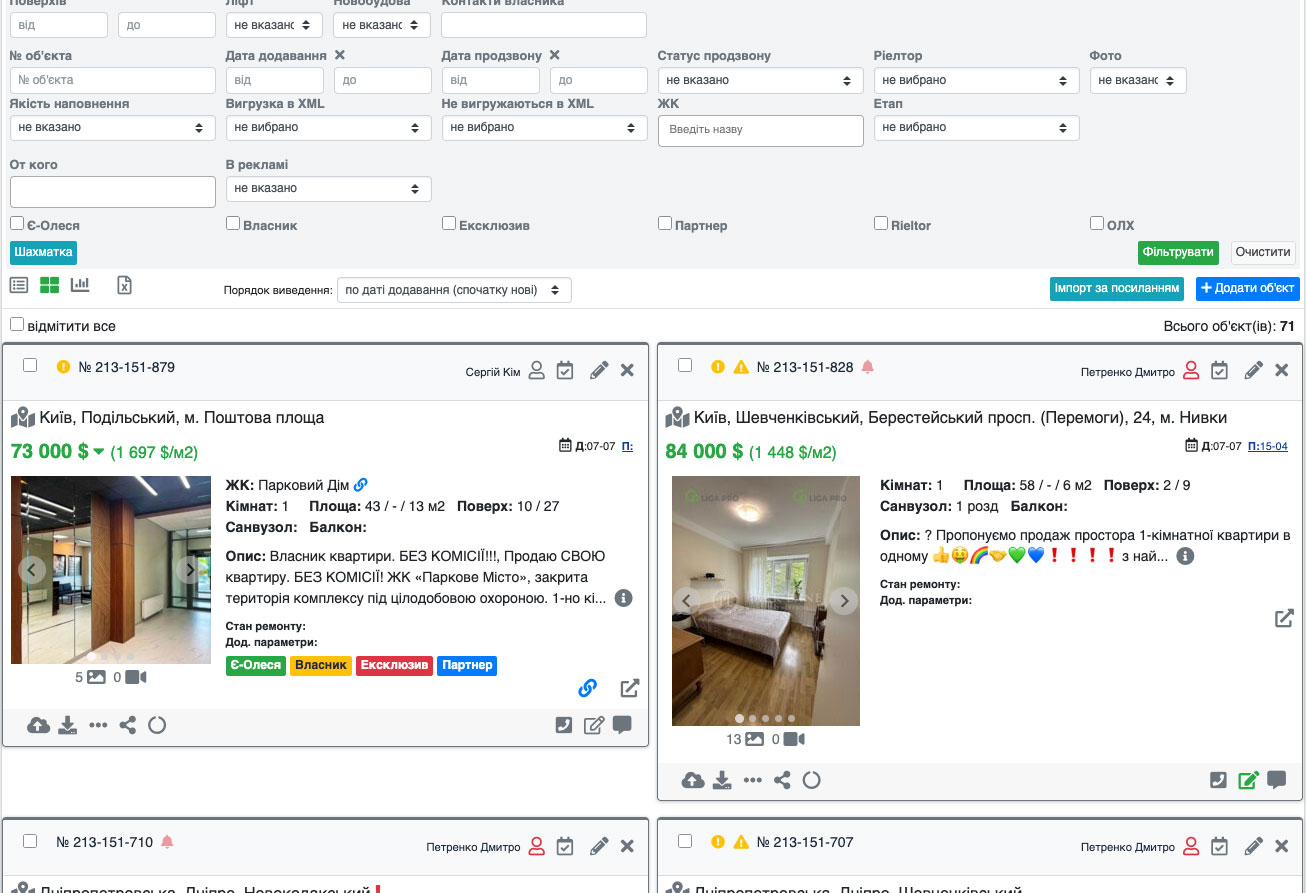Open map marker for Поштова площа listing

pyautogui.click(x=23, y=417)
